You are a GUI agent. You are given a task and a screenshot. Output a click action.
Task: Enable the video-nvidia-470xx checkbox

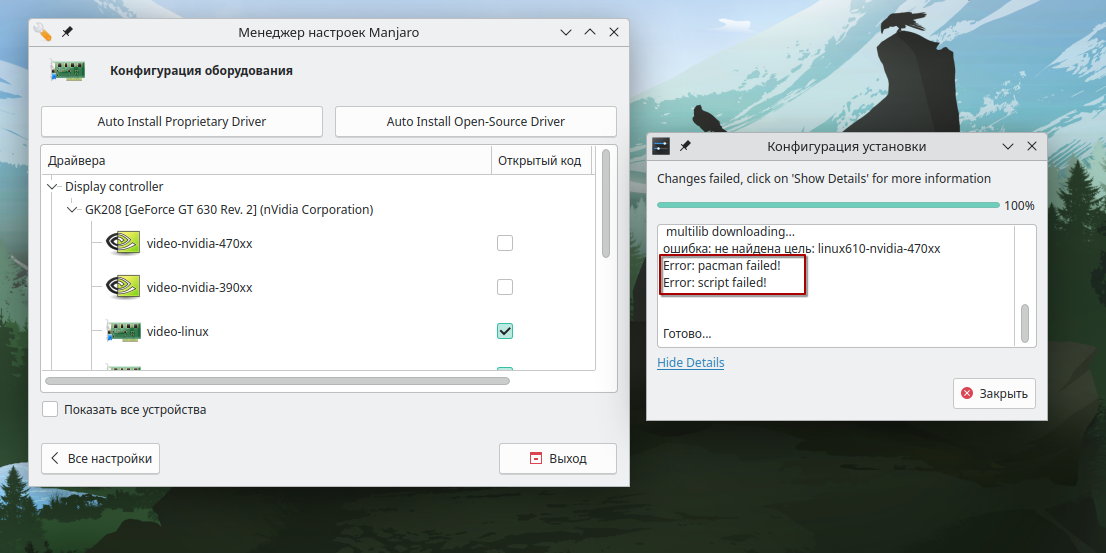[505, 243]
